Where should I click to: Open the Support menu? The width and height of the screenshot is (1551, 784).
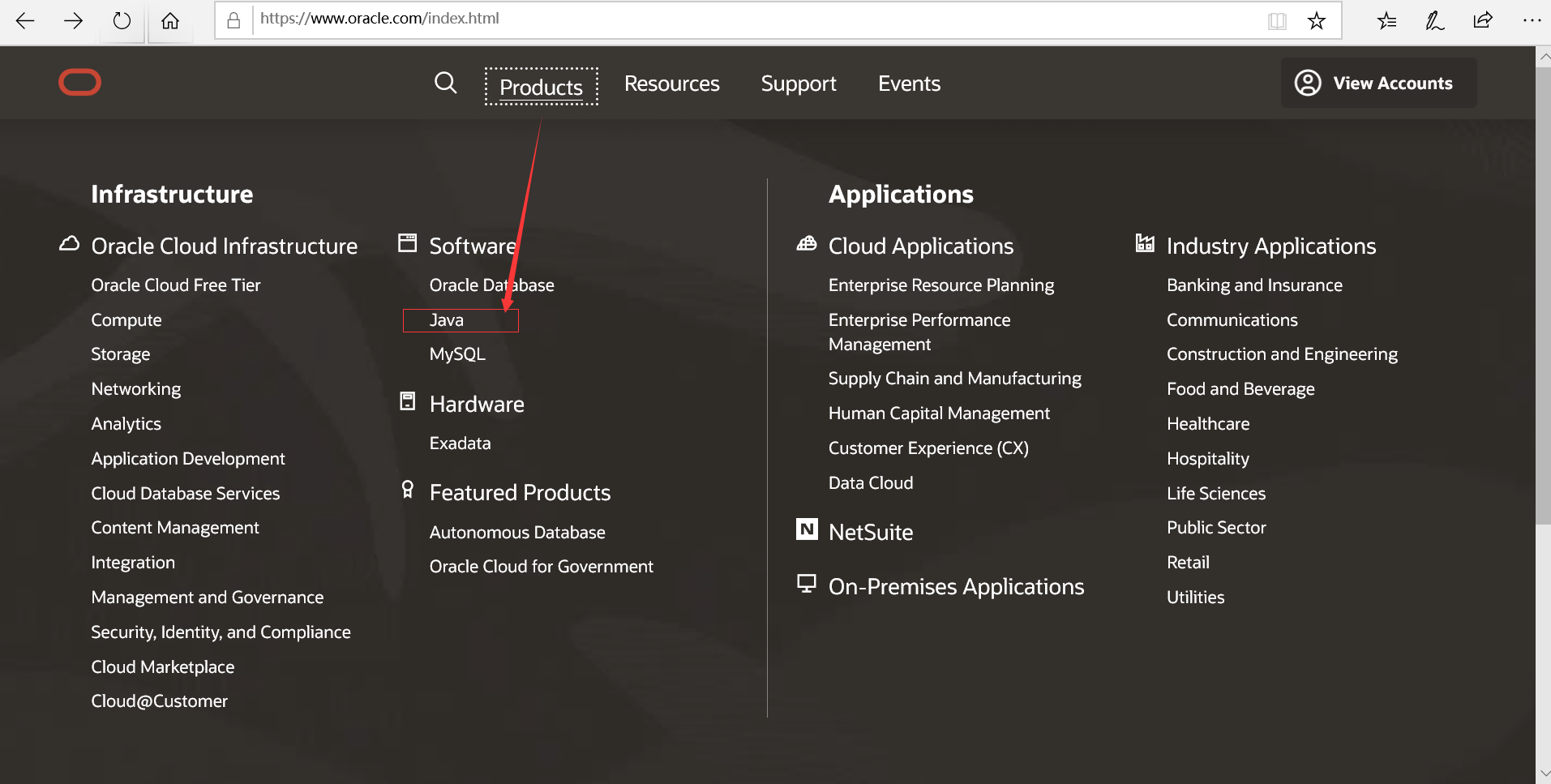(799, 84)
